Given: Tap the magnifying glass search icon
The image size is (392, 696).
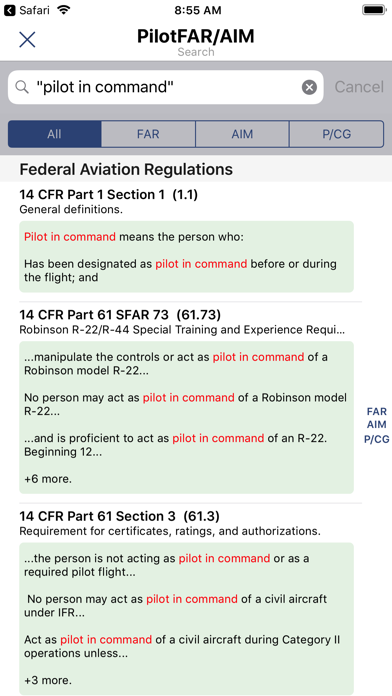Looking at the screenshot, I should tap(22, 87).
